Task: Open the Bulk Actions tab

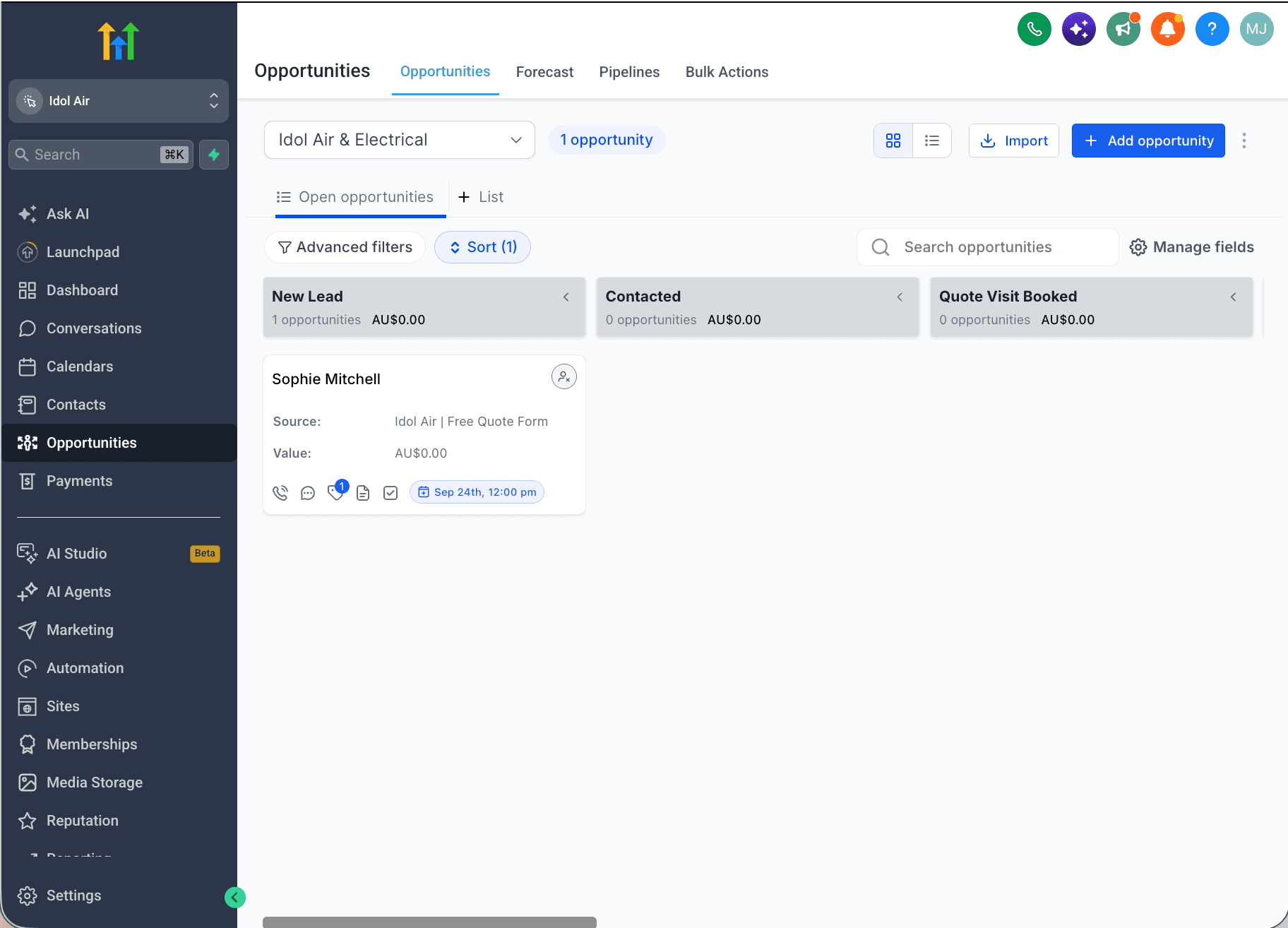Action: pyautogui.click(x=727, y=72)
